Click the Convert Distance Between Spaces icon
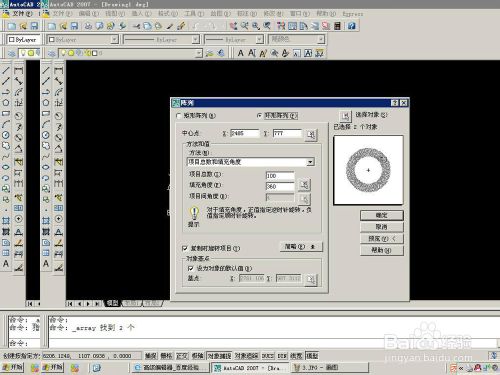Image resolution: width=500 pixels, height=375 pixels. click(x=319, y=53)
